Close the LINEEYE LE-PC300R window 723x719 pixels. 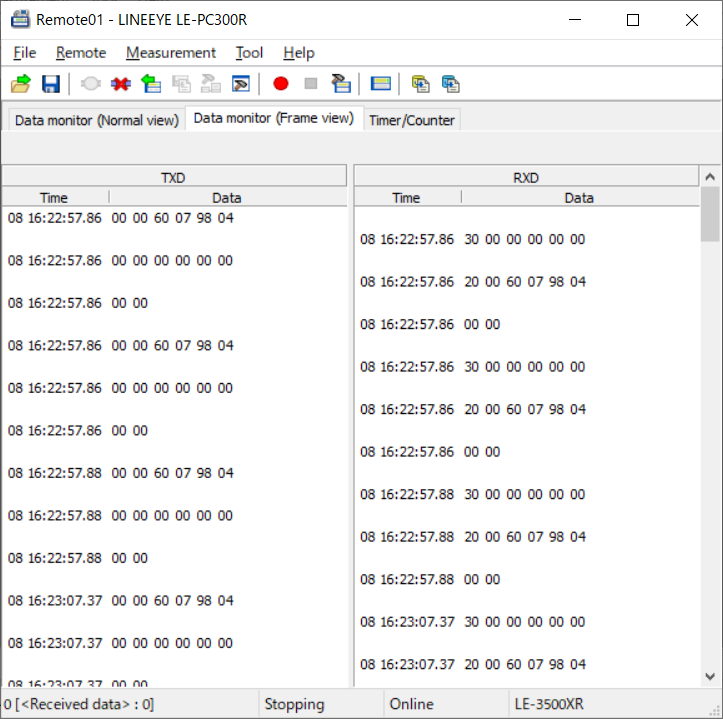tap(692, 20)
